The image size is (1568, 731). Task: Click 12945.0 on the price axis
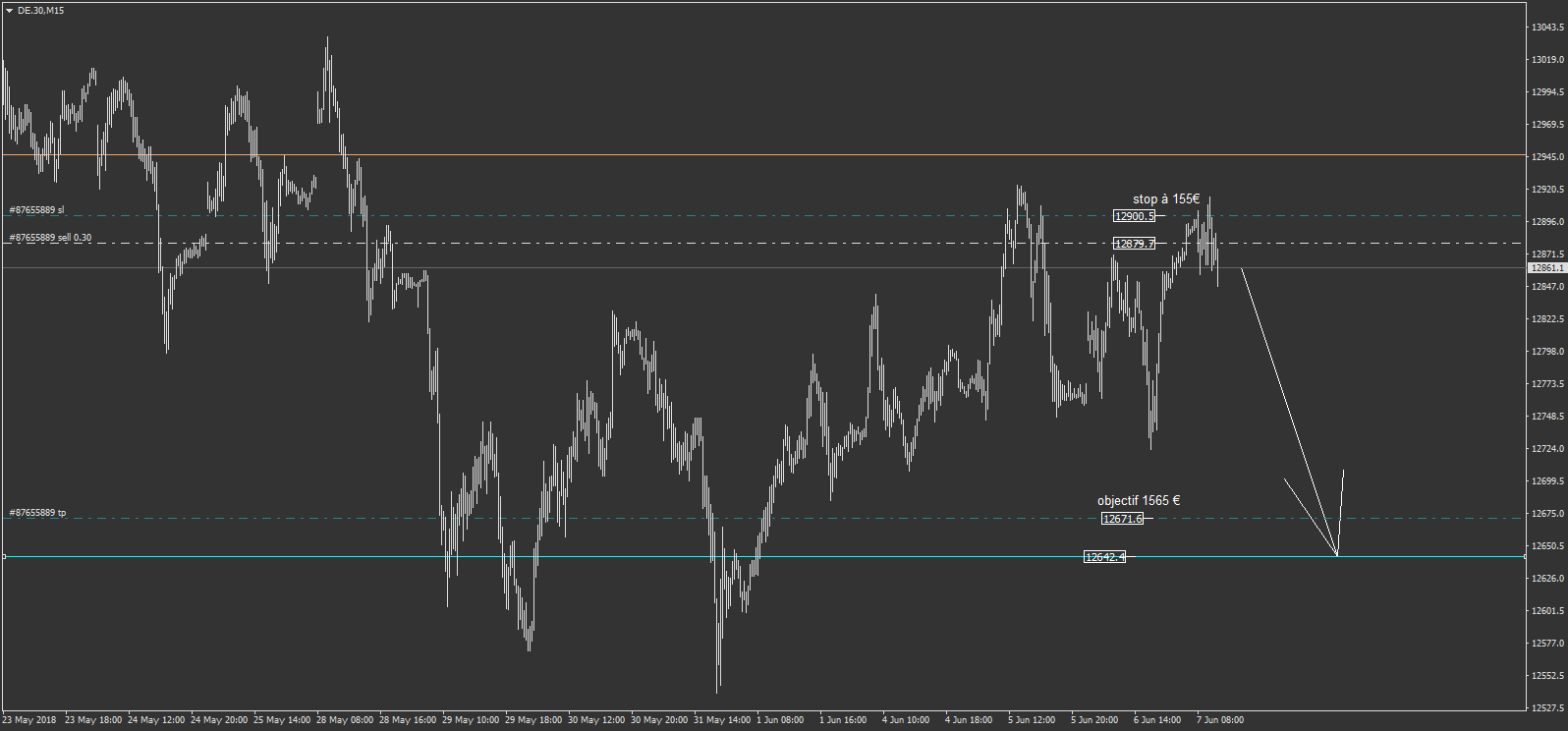(1547, 157)
